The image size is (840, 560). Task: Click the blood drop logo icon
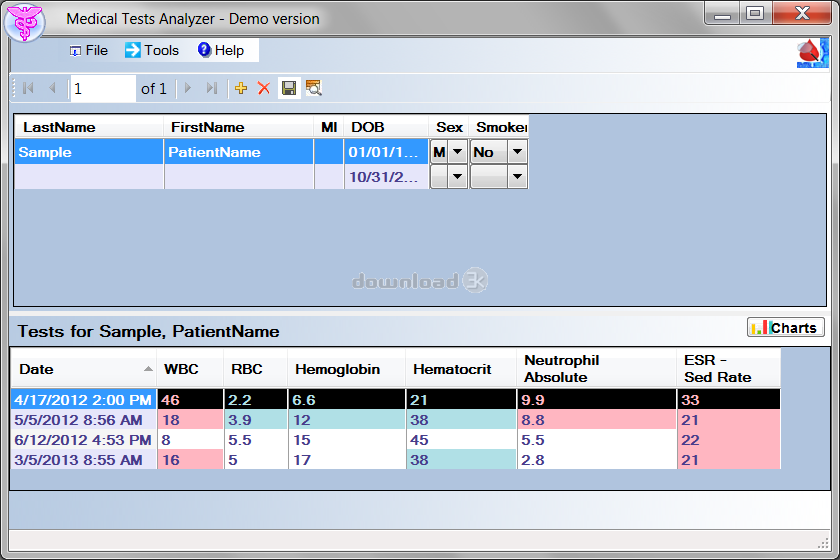812,52
